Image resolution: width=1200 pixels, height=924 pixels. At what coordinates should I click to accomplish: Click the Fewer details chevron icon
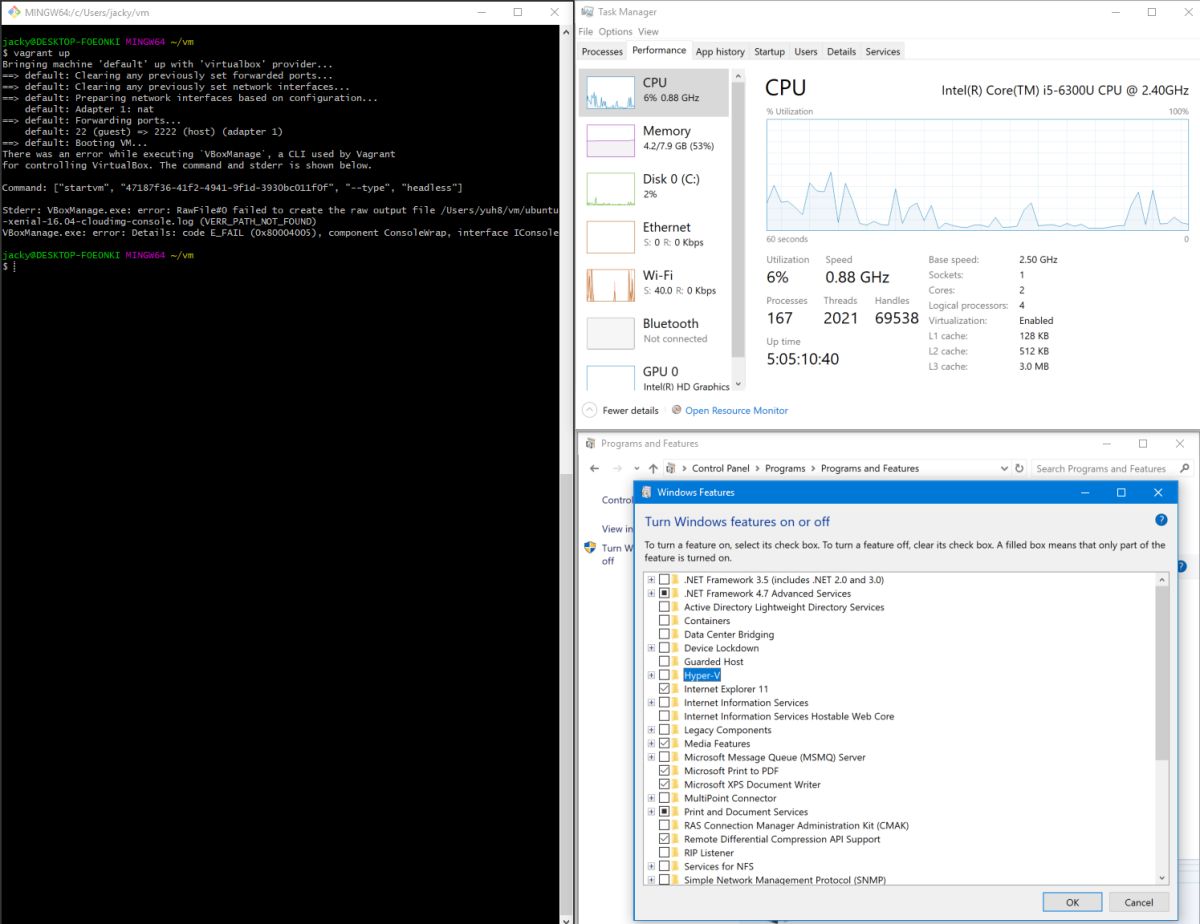[x=589, y=410]
